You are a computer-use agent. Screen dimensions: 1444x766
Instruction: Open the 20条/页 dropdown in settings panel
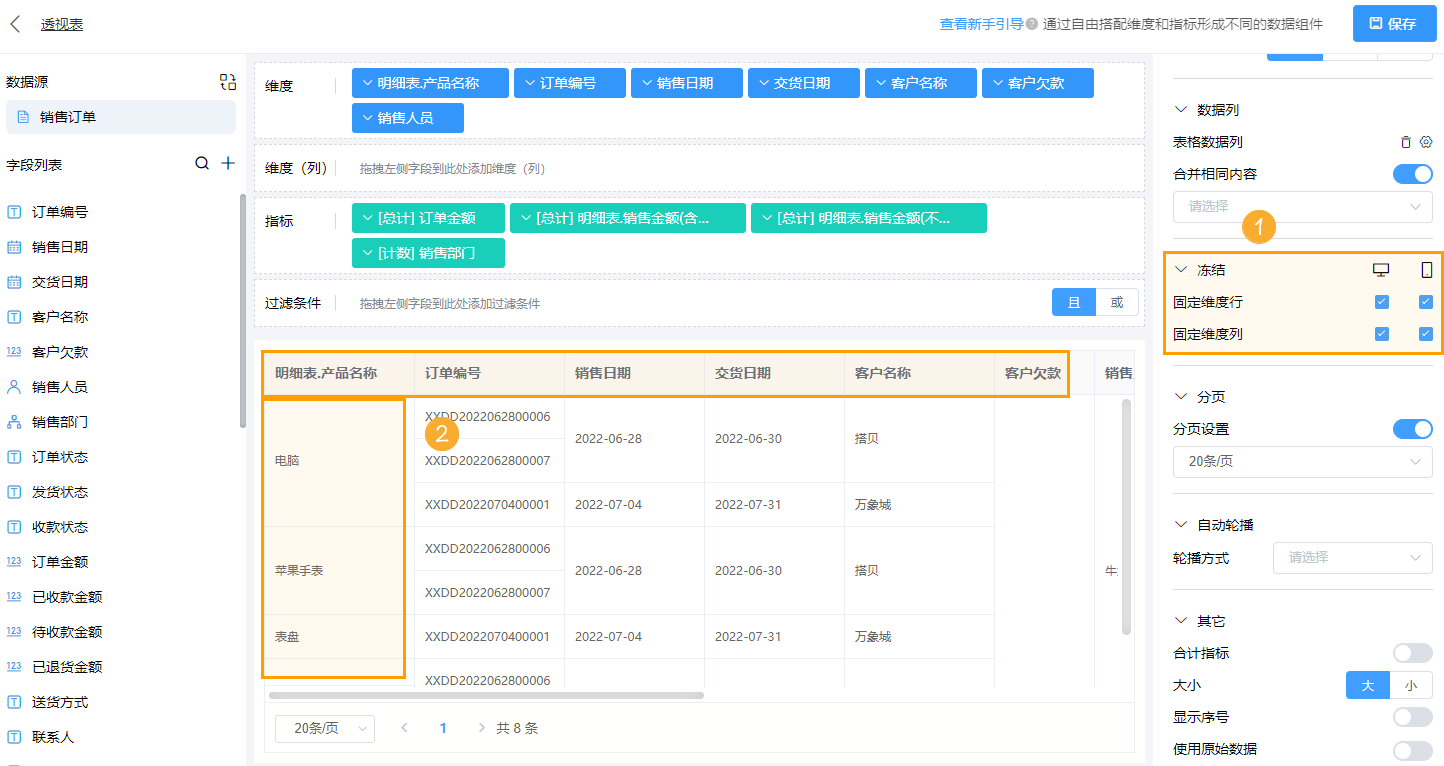(x=1302, y=461)
